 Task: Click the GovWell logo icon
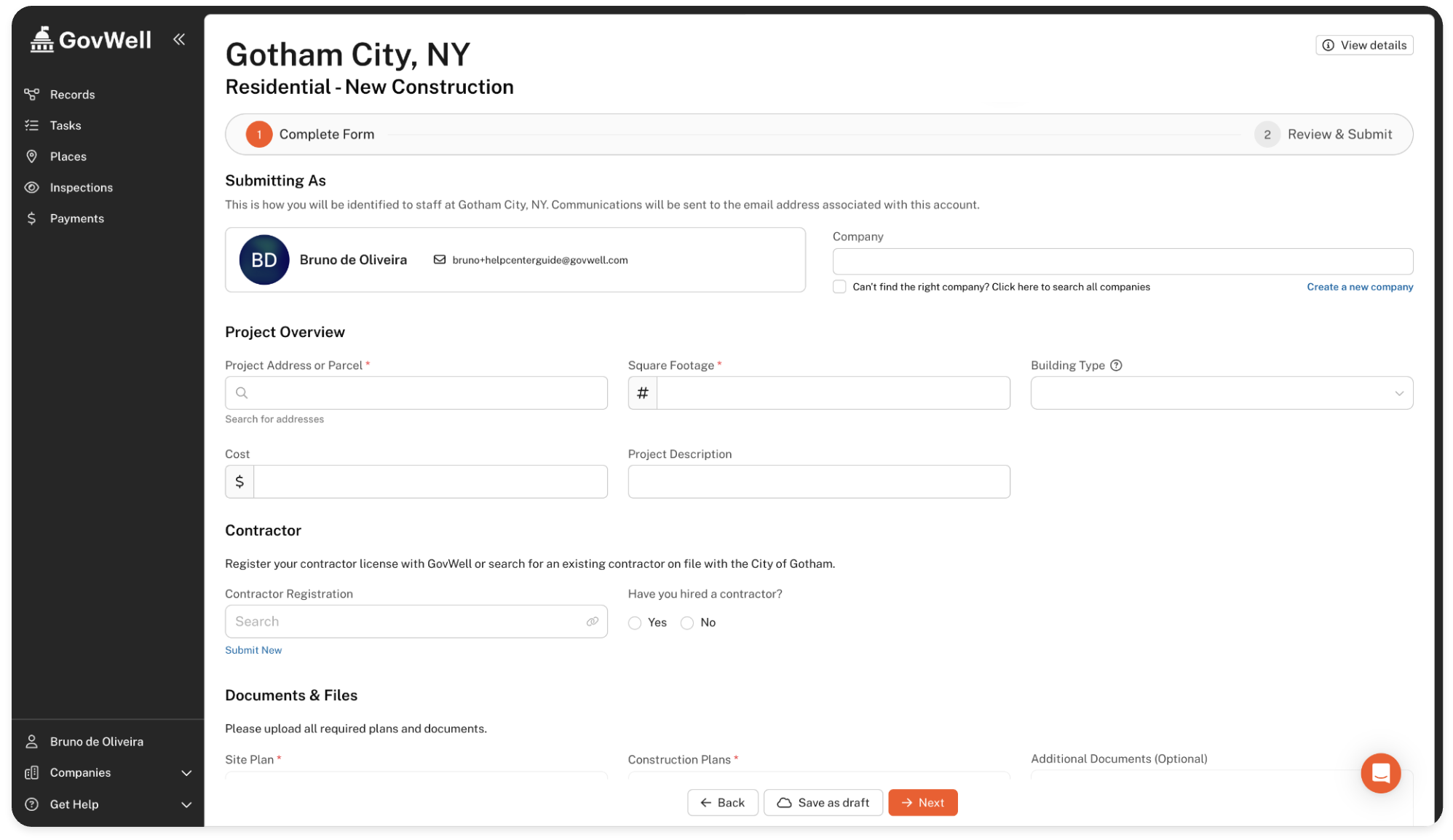tap(42, 39)
